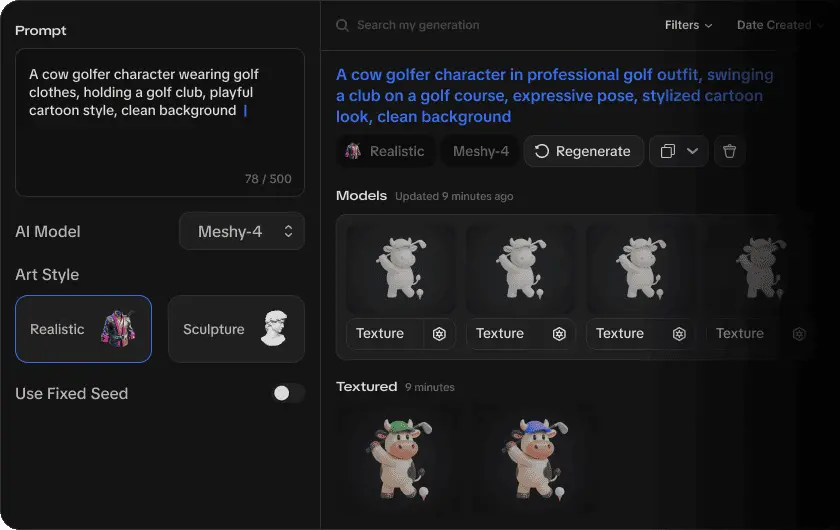
Task: Click the trash delete icon
Action: click(x=729, y=151)
